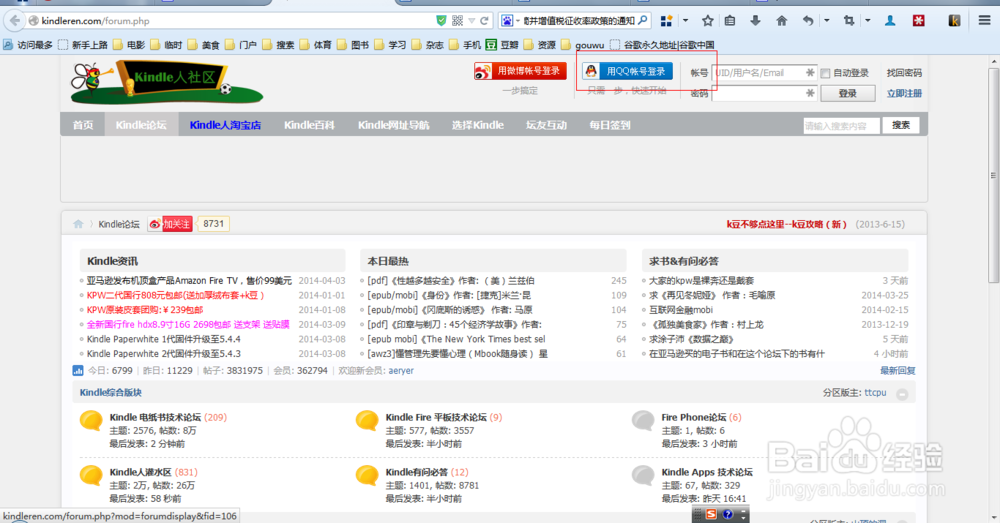
Task: Click the green shield security icon
Action: point(441,20)
